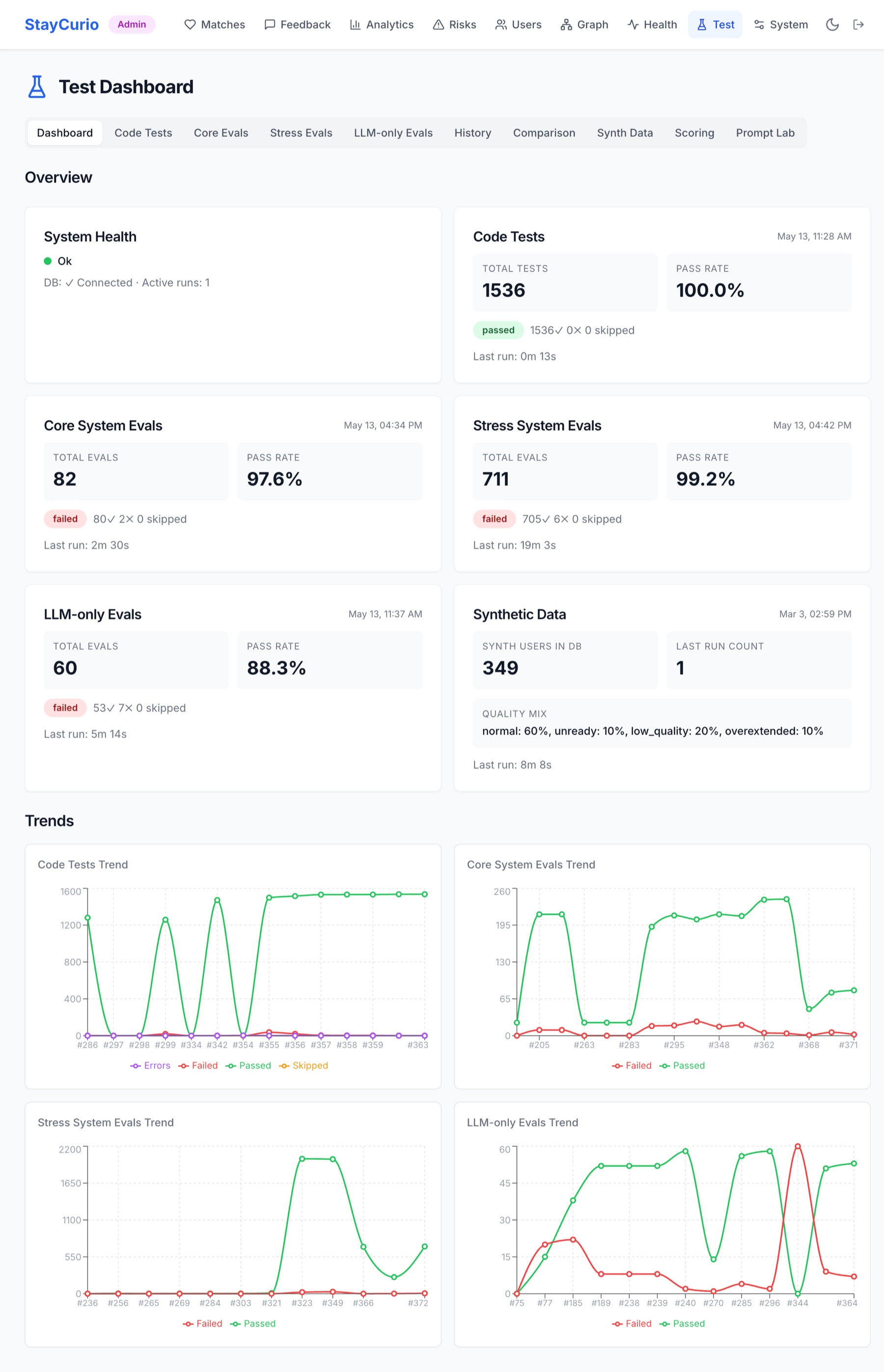
Task: Toggle Skipped series in Code Tests Trend legend
Action: click(303, 1066)
